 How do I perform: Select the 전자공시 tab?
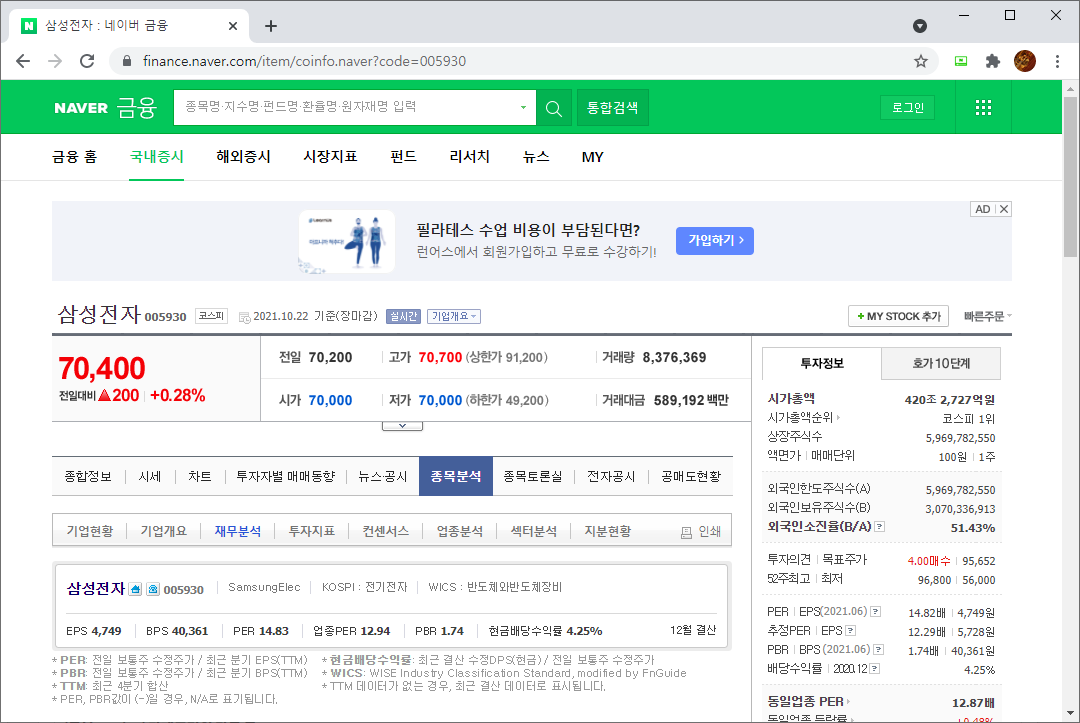pyautogui.click(x=611, y=476)
